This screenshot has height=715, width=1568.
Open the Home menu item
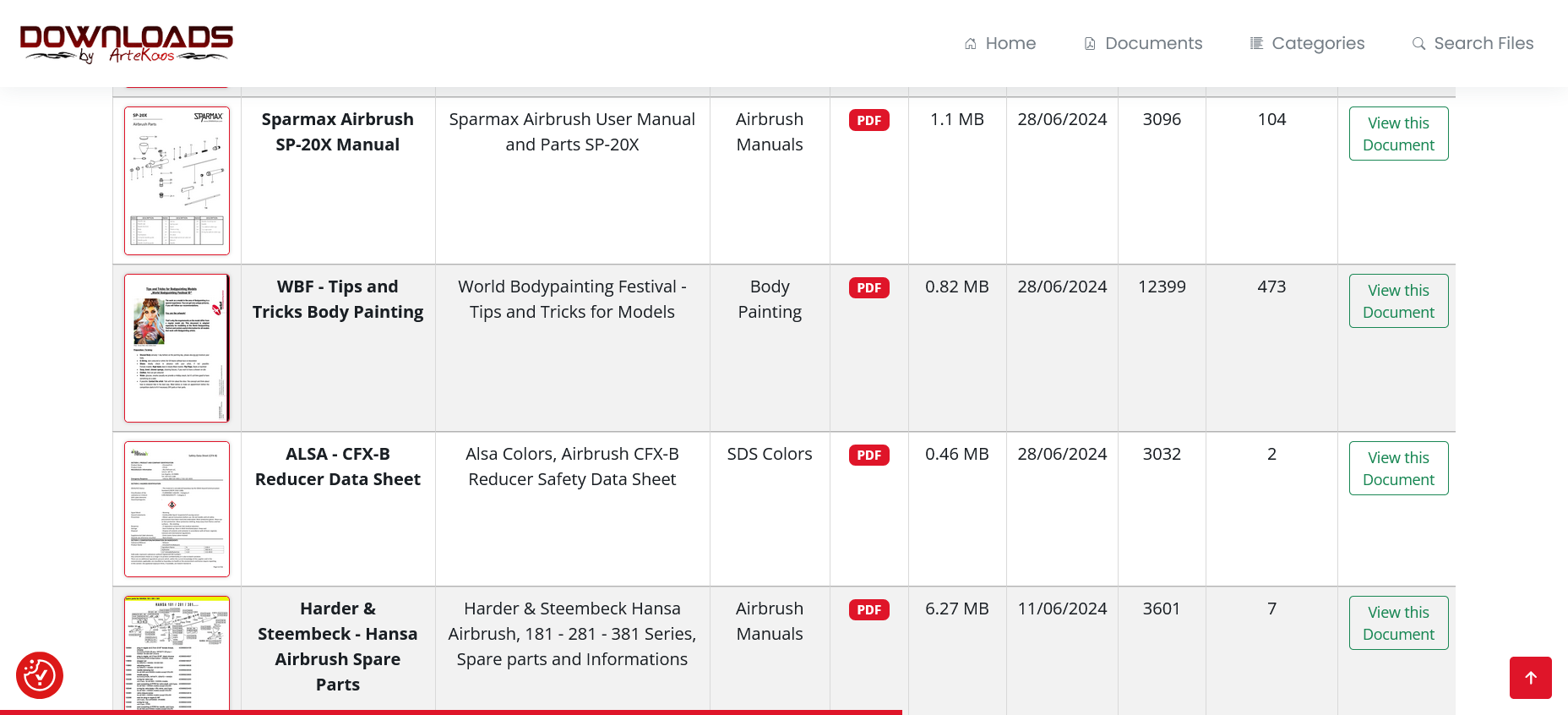pyautogui.click(x=1000, y=43)
